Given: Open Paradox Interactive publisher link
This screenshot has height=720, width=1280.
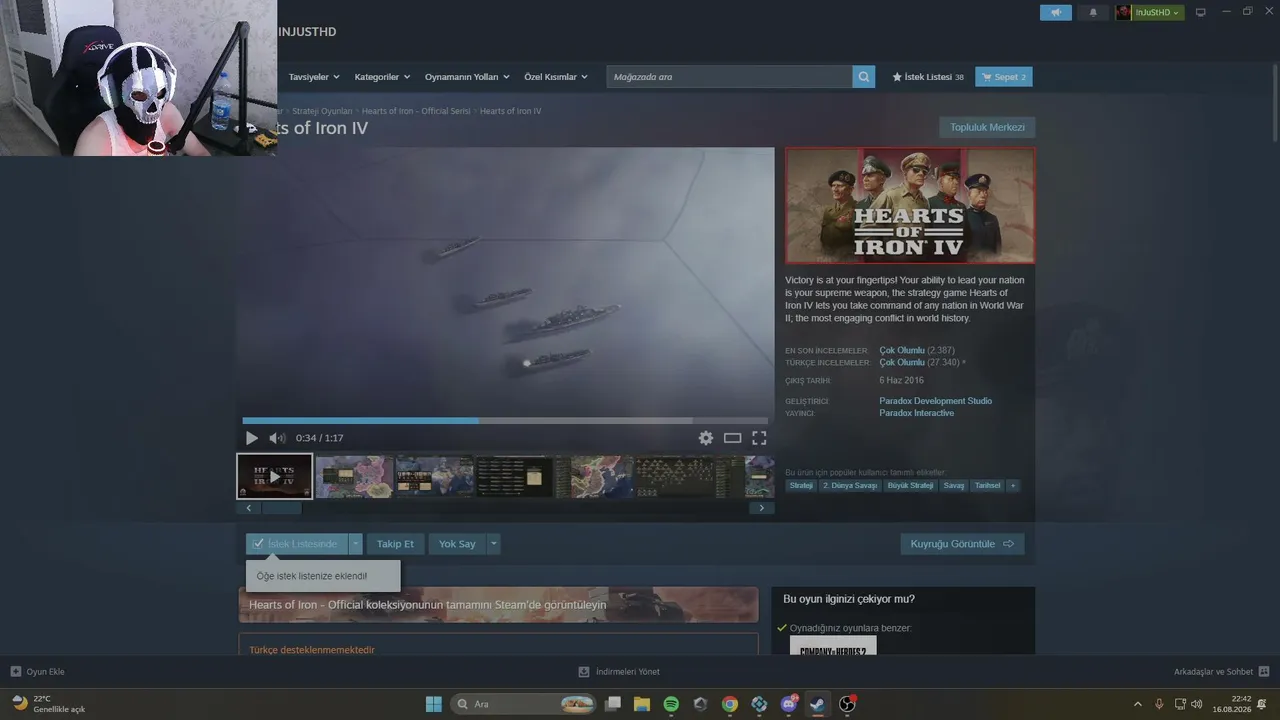Looking at the screenshot, I should coord(917,413).
